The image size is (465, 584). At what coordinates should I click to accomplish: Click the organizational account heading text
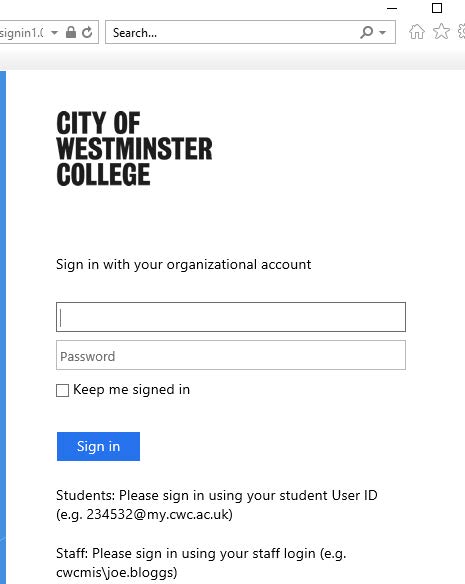pos(183,264)
